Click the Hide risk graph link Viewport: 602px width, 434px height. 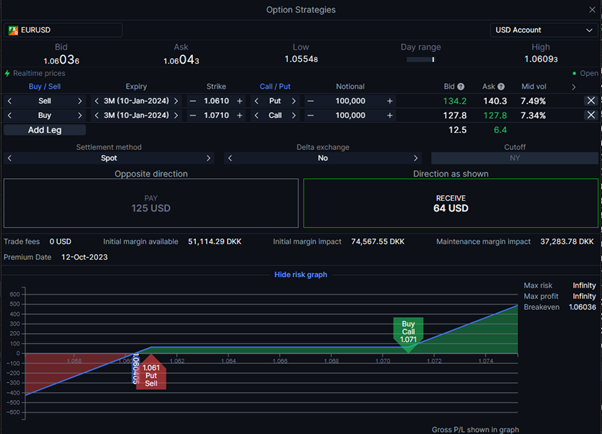coord(300,274)
